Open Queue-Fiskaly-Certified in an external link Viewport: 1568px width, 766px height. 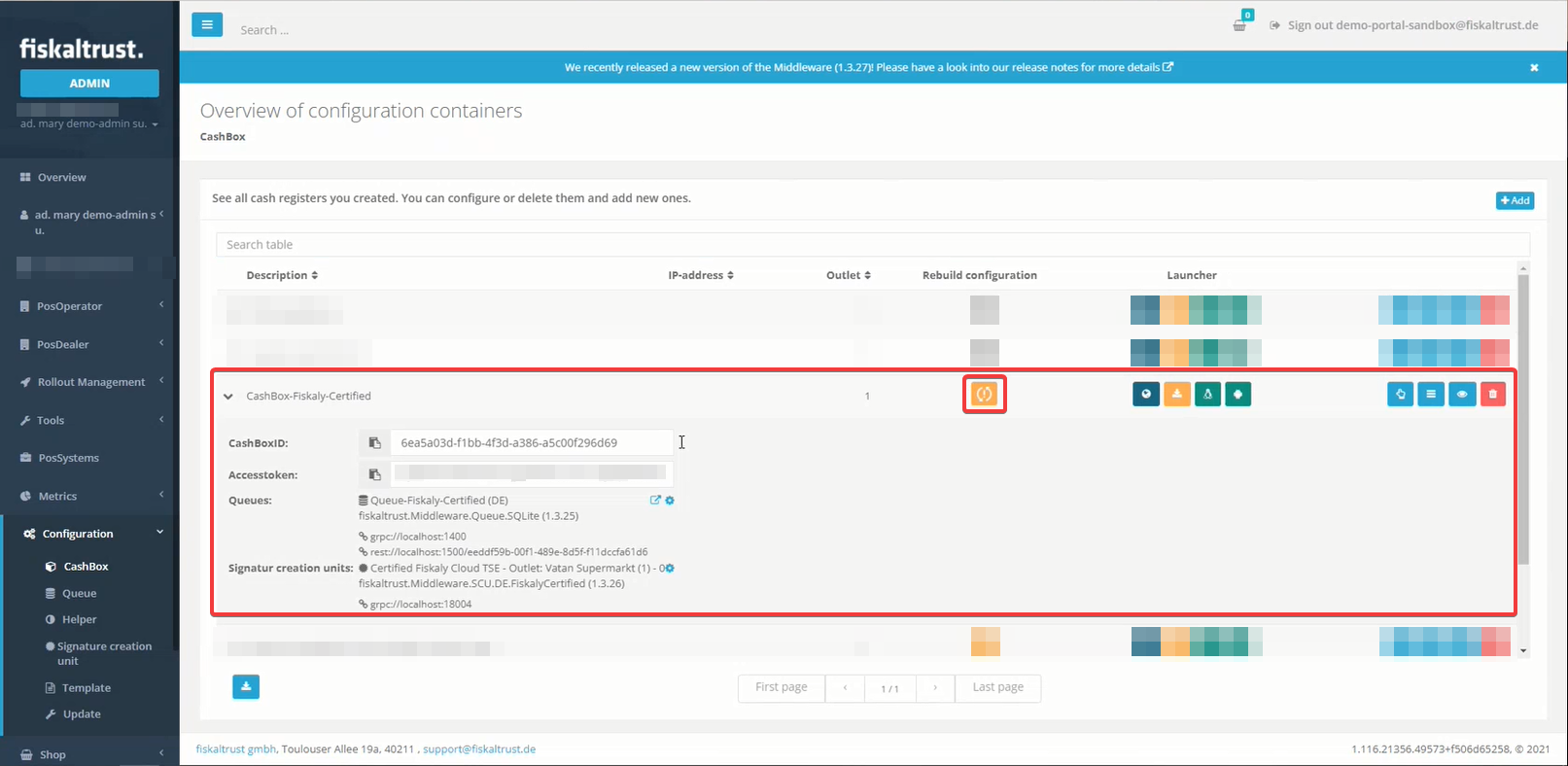655,501
